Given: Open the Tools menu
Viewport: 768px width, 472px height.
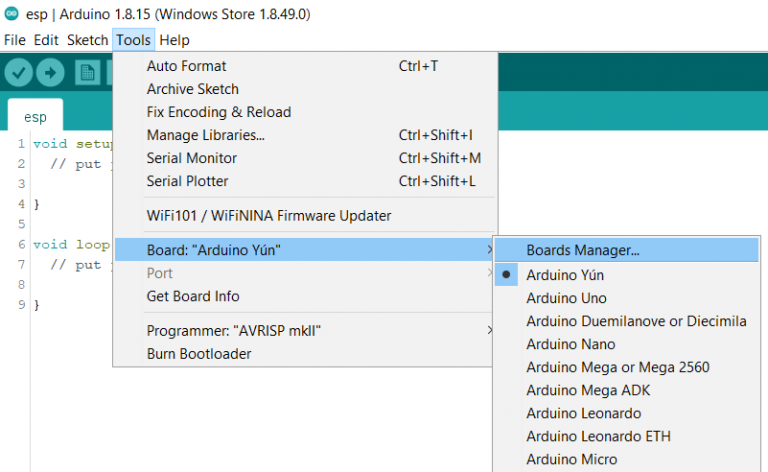Looking at the screenshot, I should (x=133, y=40).
